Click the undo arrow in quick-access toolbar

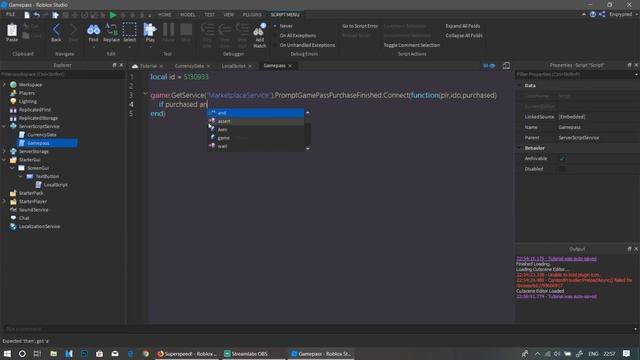click(x=37, y=15)
